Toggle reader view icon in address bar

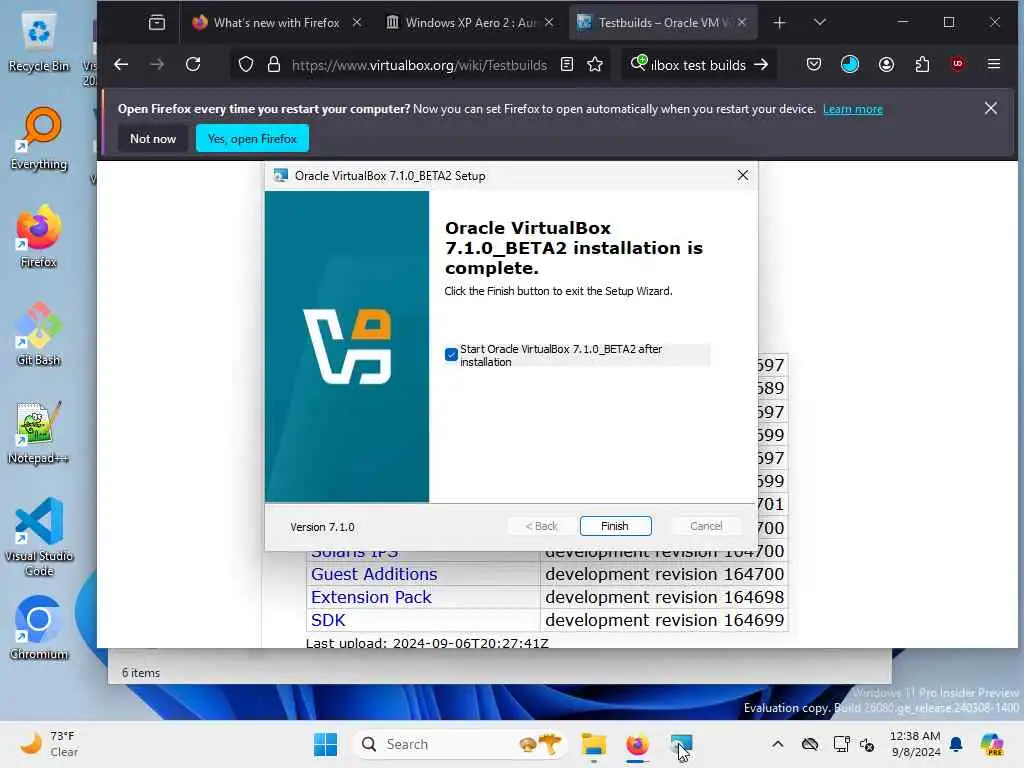[x=567, y=65]
